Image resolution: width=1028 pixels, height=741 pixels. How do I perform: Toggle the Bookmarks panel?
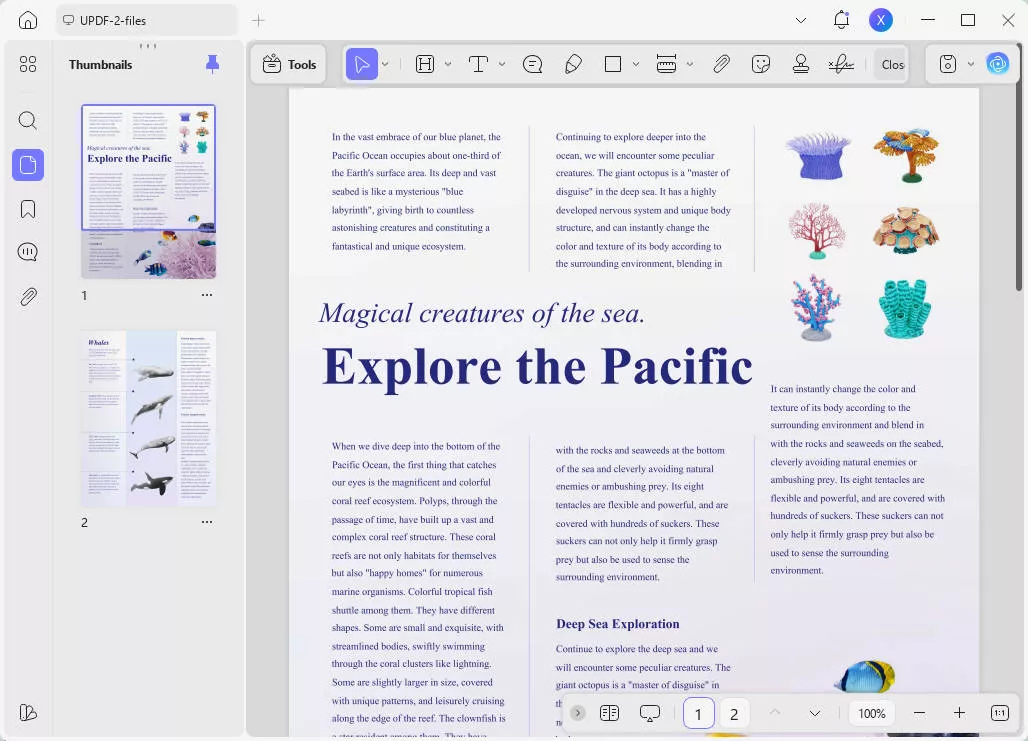(28, 208)
